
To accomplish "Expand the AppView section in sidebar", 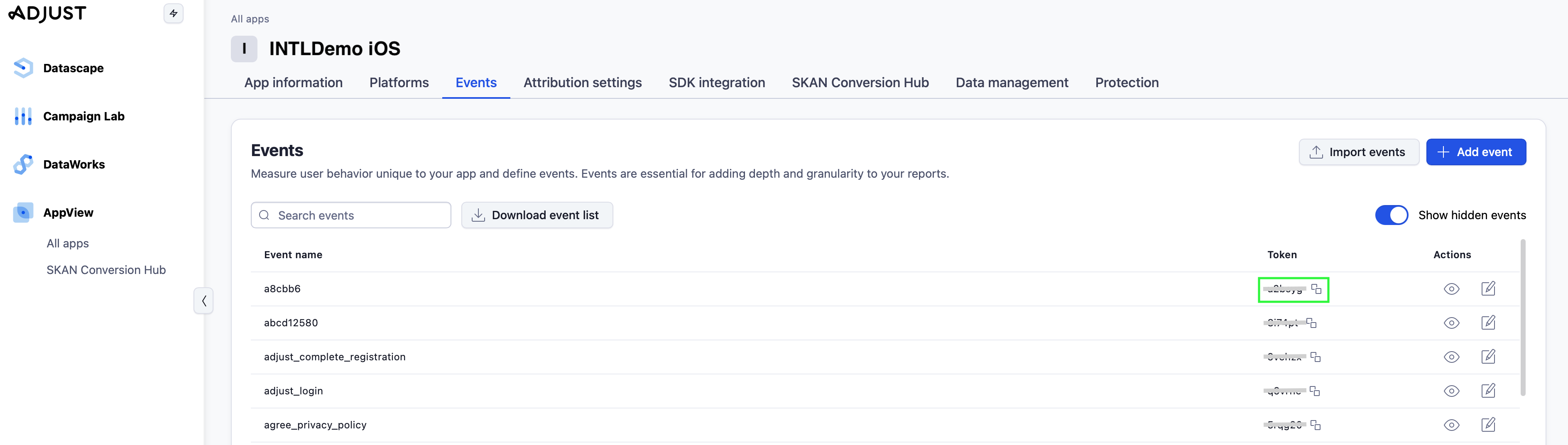I will click(68, 213).
